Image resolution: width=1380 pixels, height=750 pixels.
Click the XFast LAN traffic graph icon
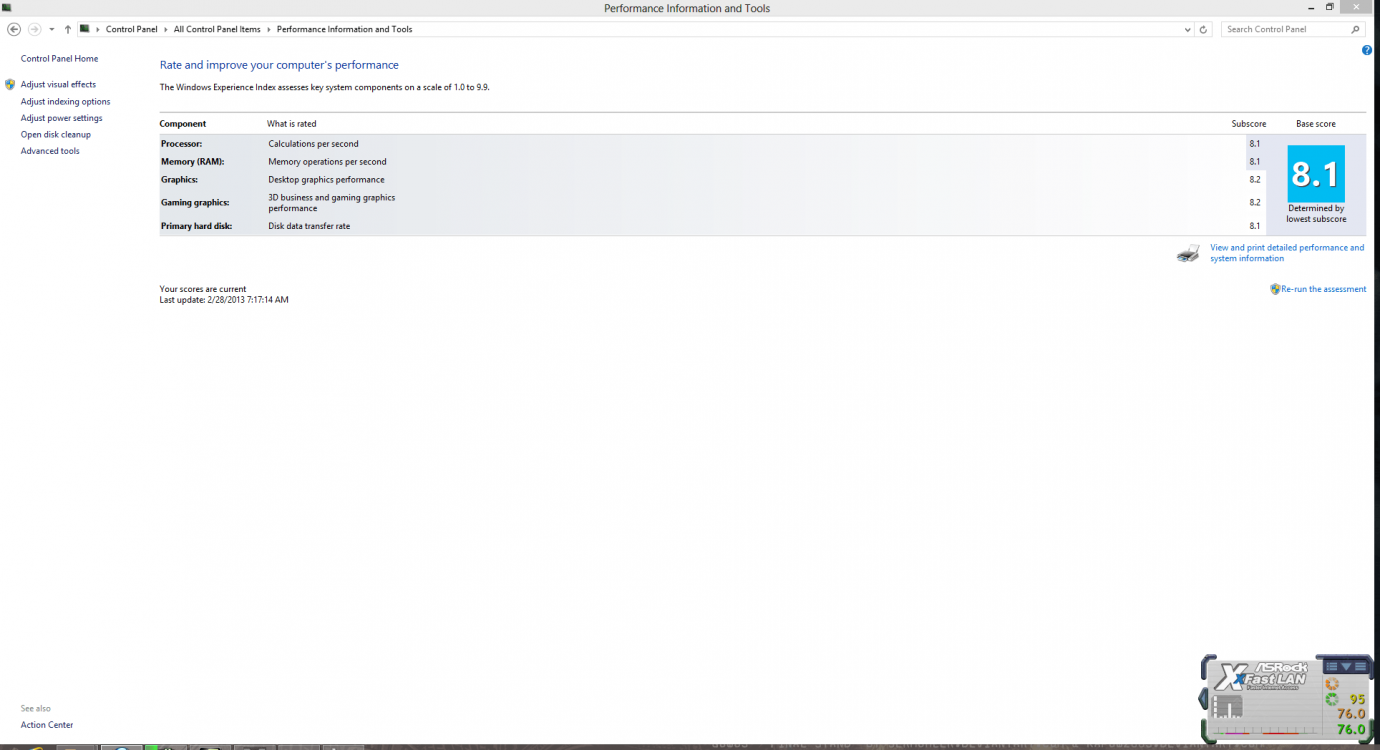click(1227, 708)
